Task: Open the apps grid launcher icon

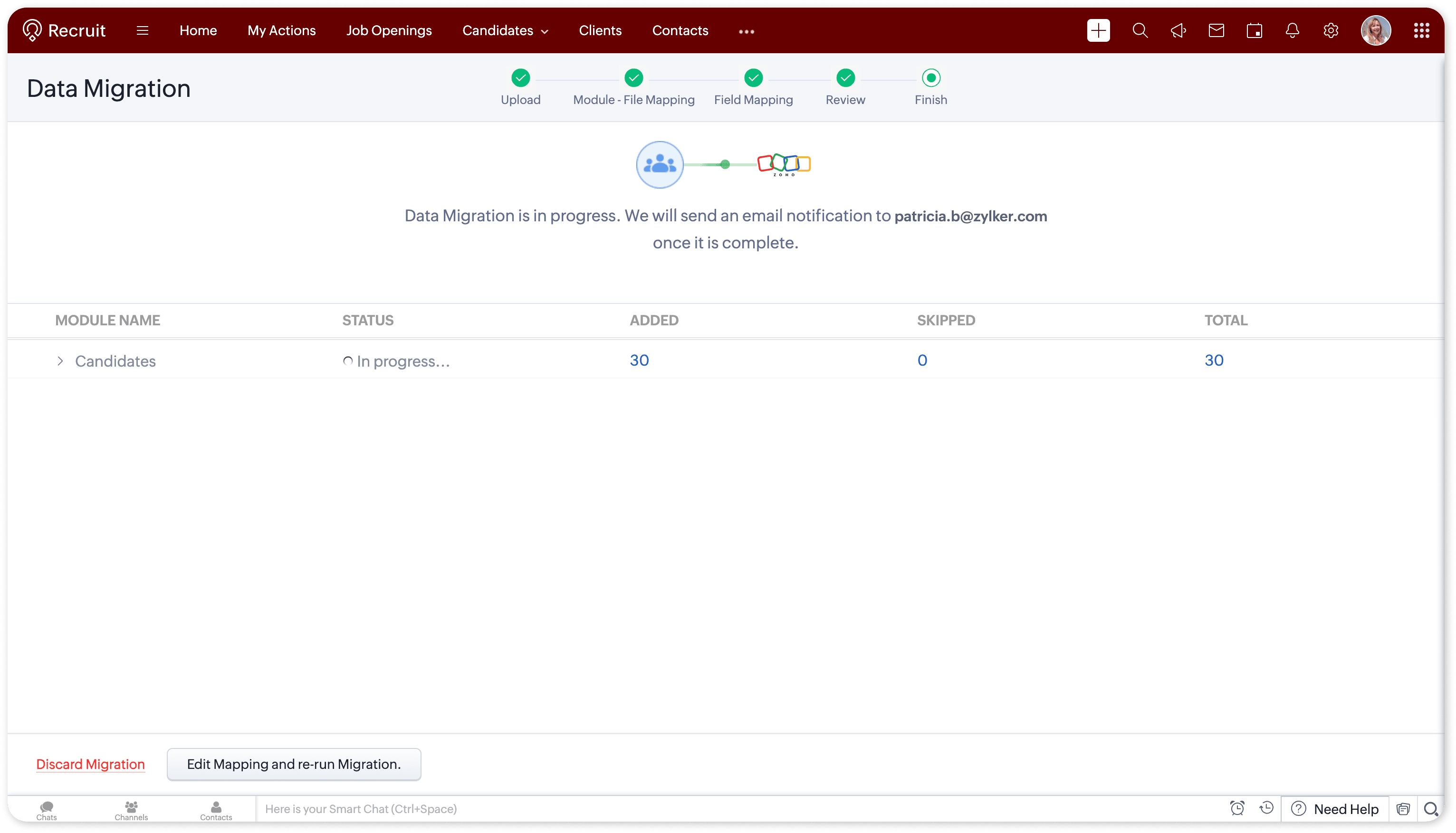Action: pyautogui.click(x=1421, y=30)
